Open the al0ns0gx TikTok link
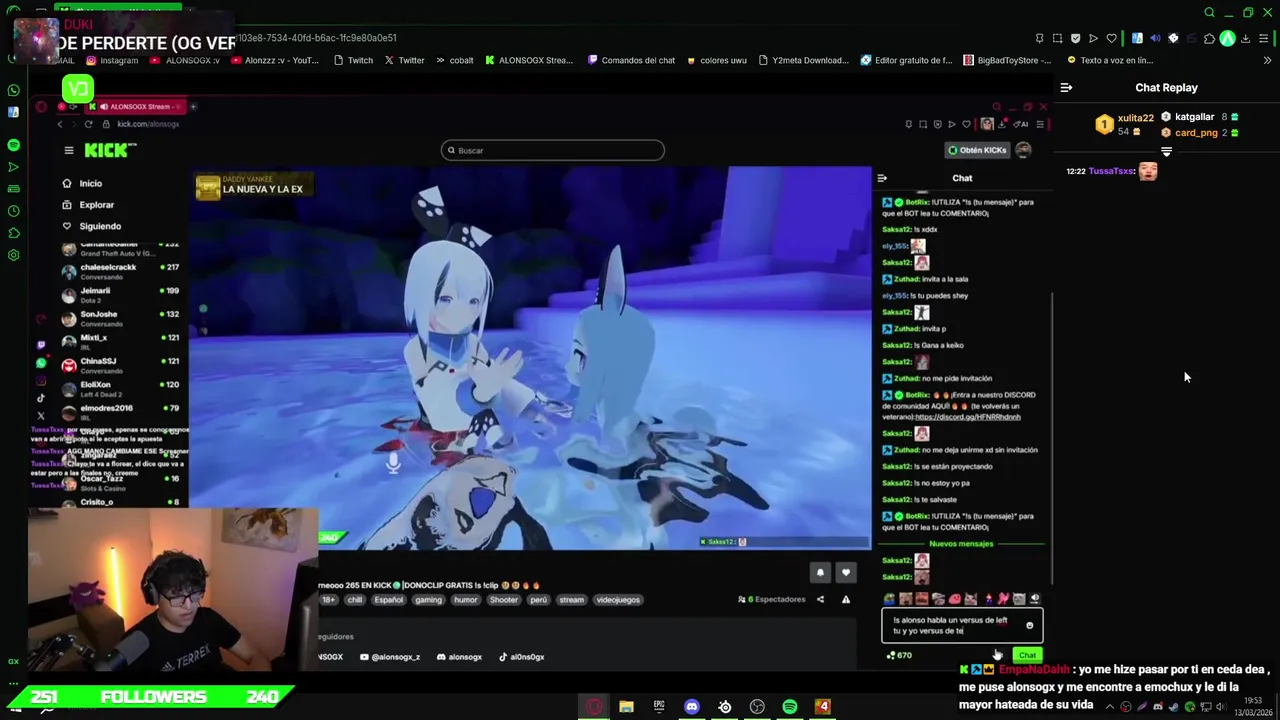 point(522,657)
